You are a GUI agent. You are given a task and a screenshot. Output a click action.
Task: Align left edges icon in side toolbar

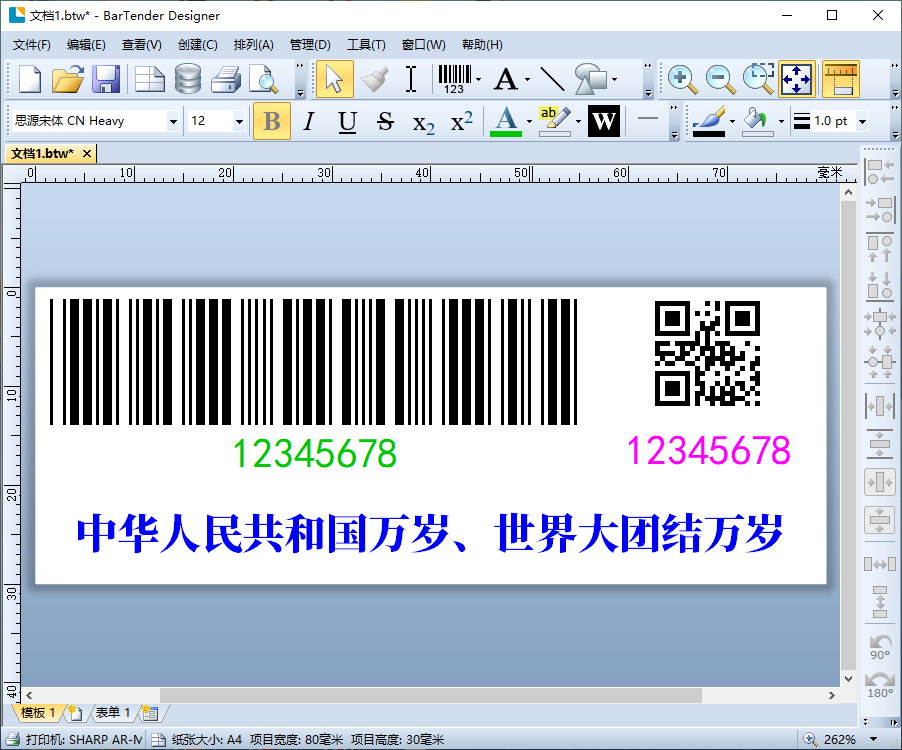click(880, 172)
